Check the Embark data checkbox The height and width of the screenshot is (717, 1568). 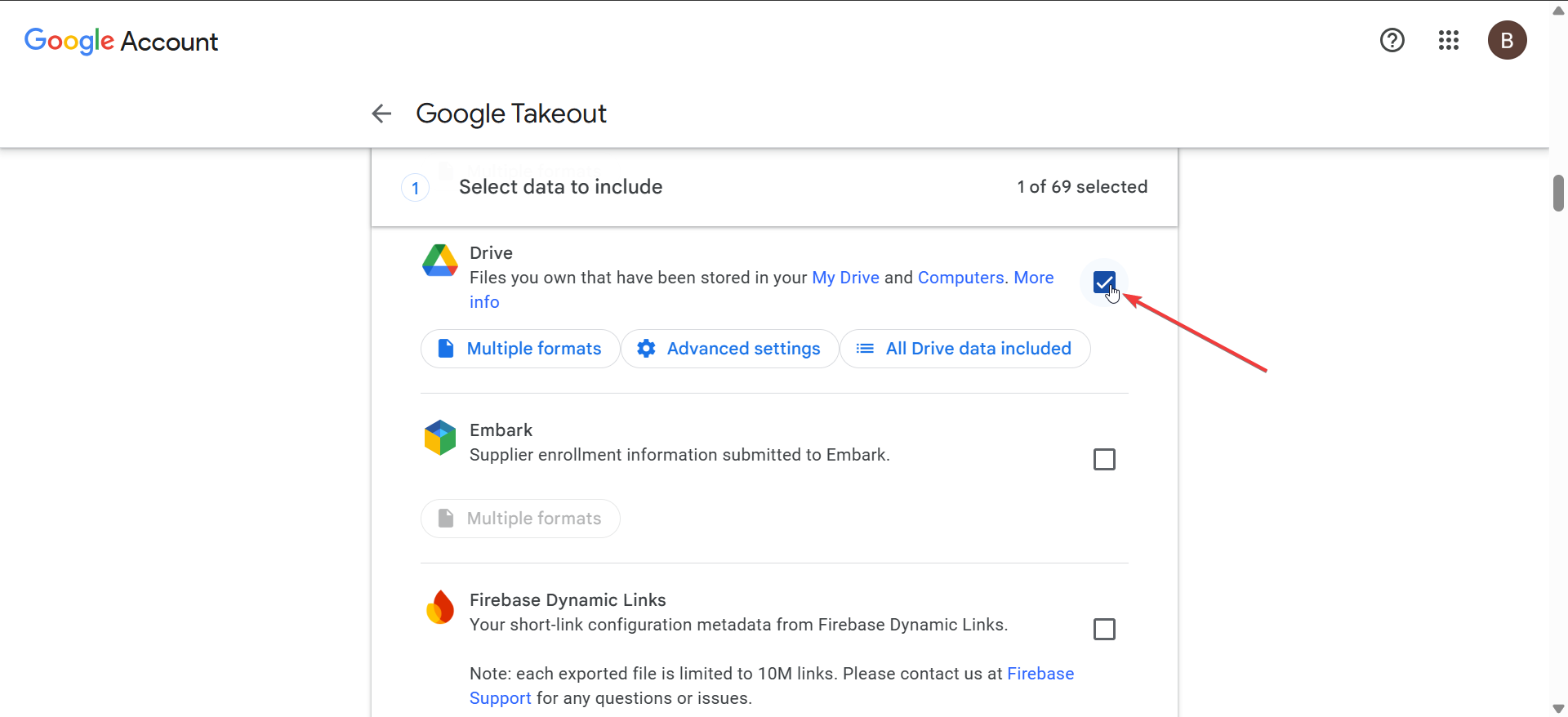point(1104,460)
